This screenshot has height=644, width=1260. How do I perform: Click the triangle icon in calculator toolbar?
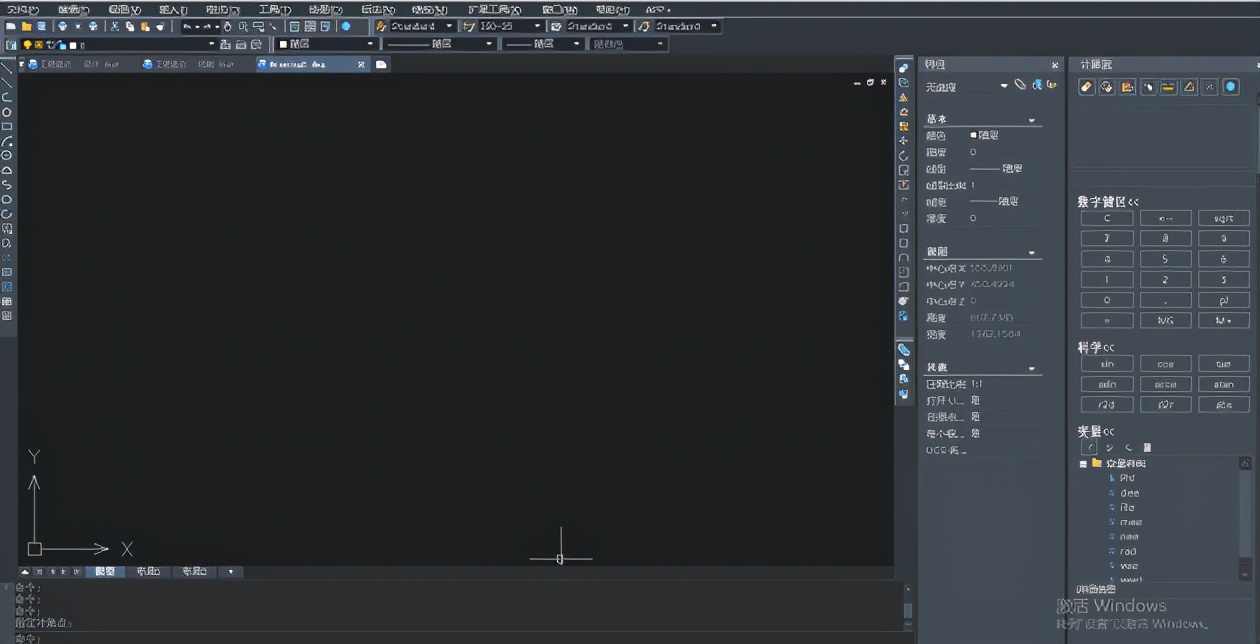[1189, 87]
